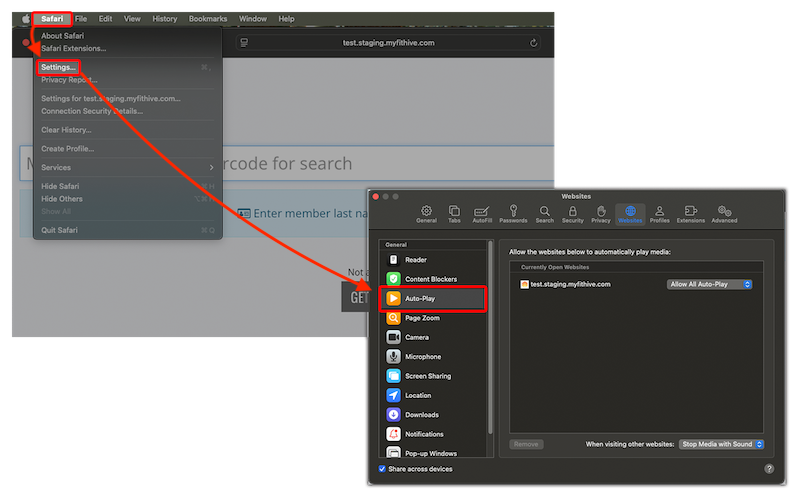
Task: Expand the Services submenu
Action: 127,167
